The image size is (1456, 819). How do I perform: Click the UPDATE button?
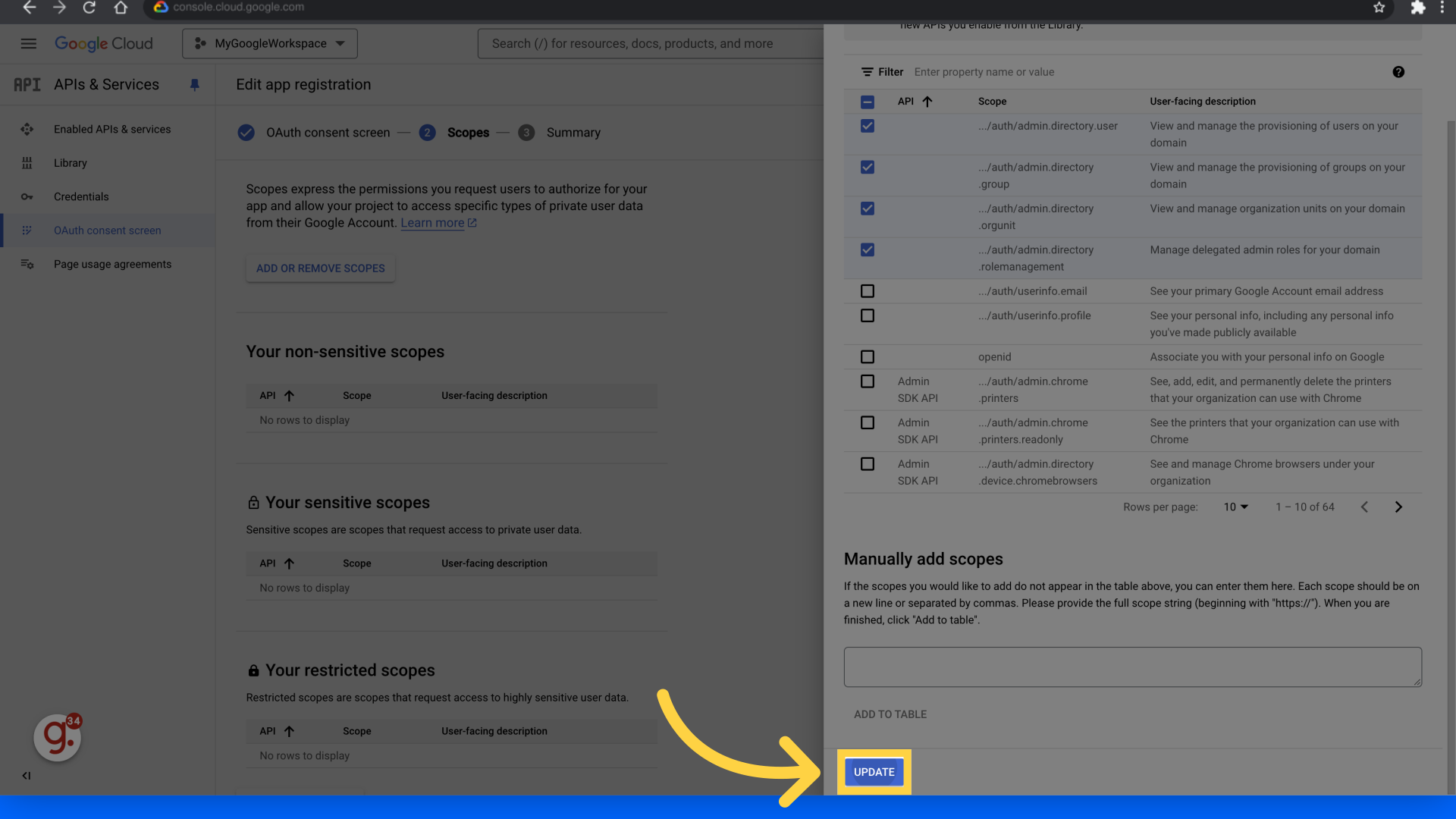[874, 772]
